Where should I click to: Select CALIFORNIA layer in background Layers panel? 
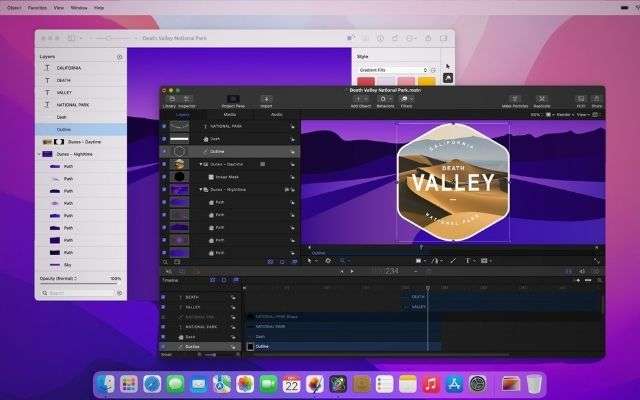pos(81,68)
